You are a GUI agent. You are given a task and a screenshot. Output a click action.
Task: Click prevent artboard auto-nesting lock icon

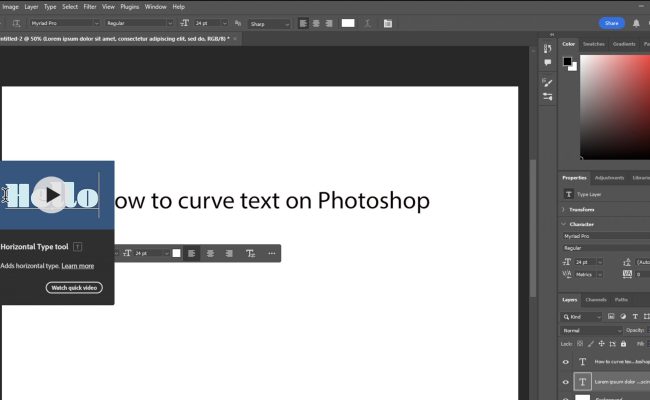(613, 344)
